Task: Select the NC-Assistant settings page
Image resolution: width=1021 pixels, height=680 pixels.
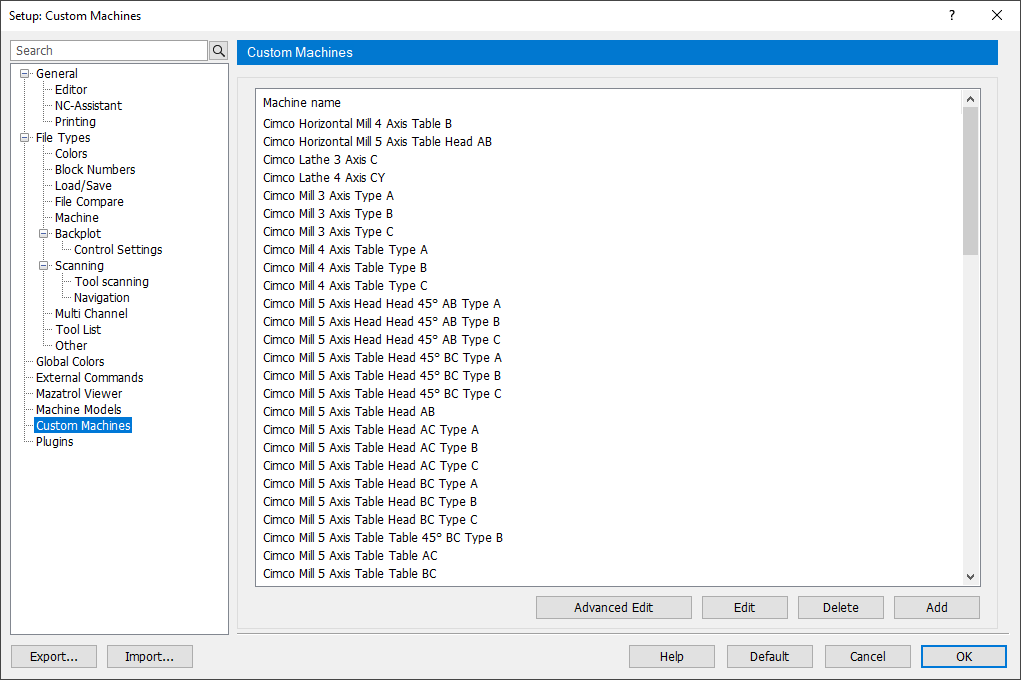Action: (x=87, y=105)
